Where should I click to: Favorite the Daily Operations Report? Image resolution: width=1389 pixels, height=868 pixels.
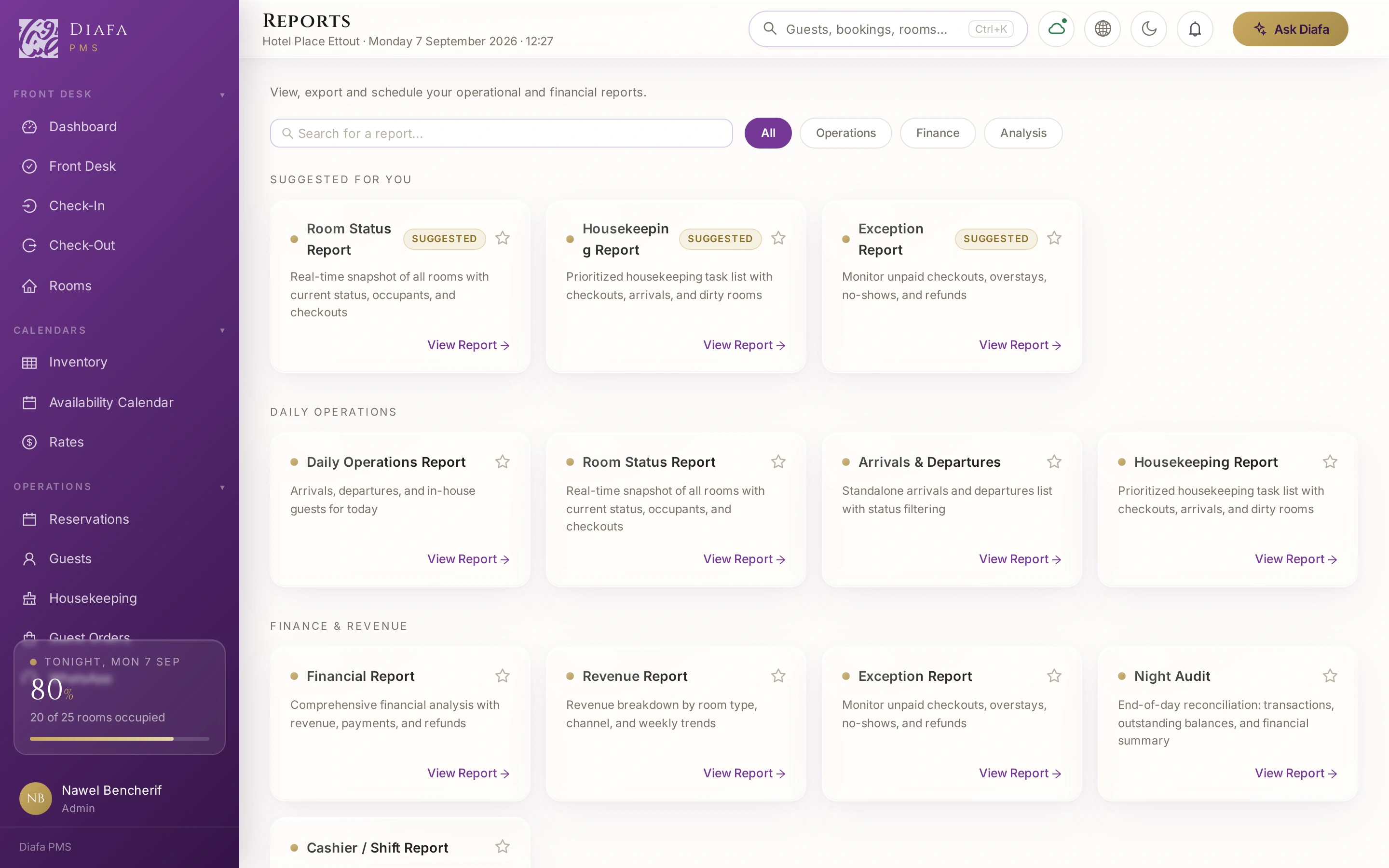tap(503, 462)
